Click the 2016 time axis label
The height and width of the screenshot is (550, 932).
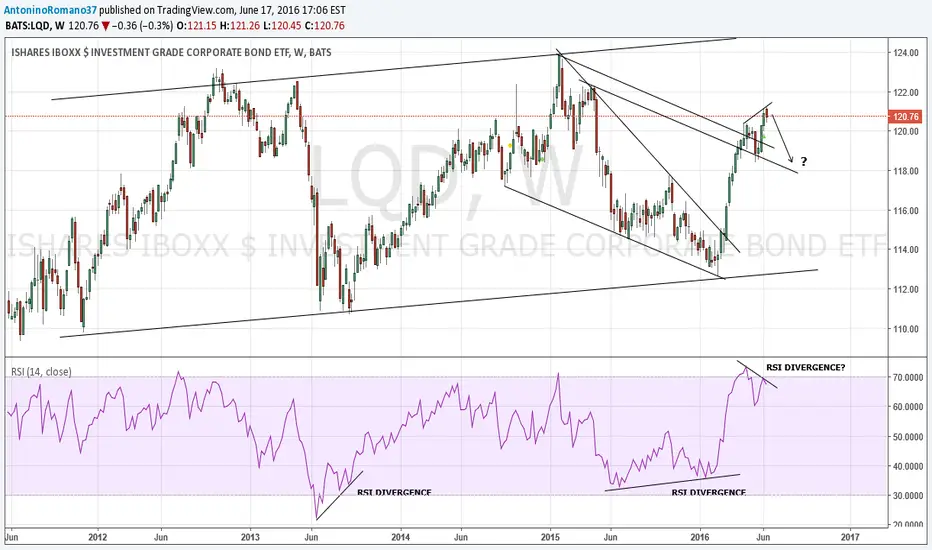tap(700, 537)
